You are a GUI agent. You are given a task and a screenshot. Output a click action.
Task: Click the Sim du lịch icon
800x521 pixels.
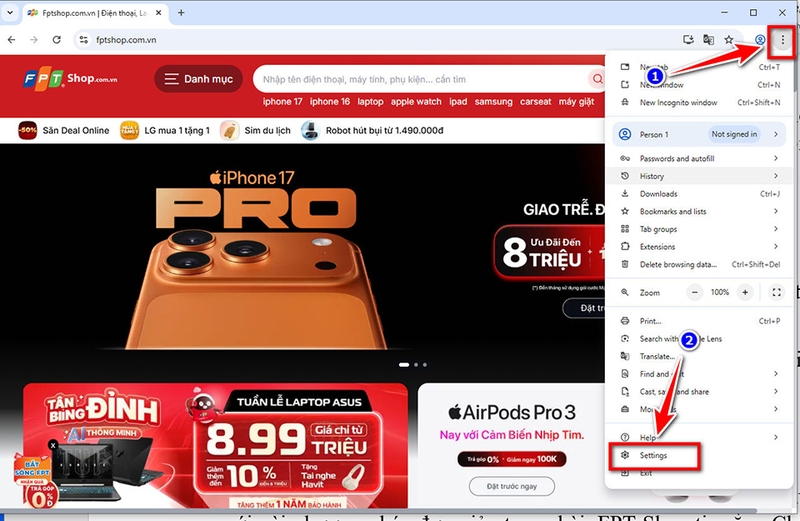pyautogui.click(x=230, y=131)
